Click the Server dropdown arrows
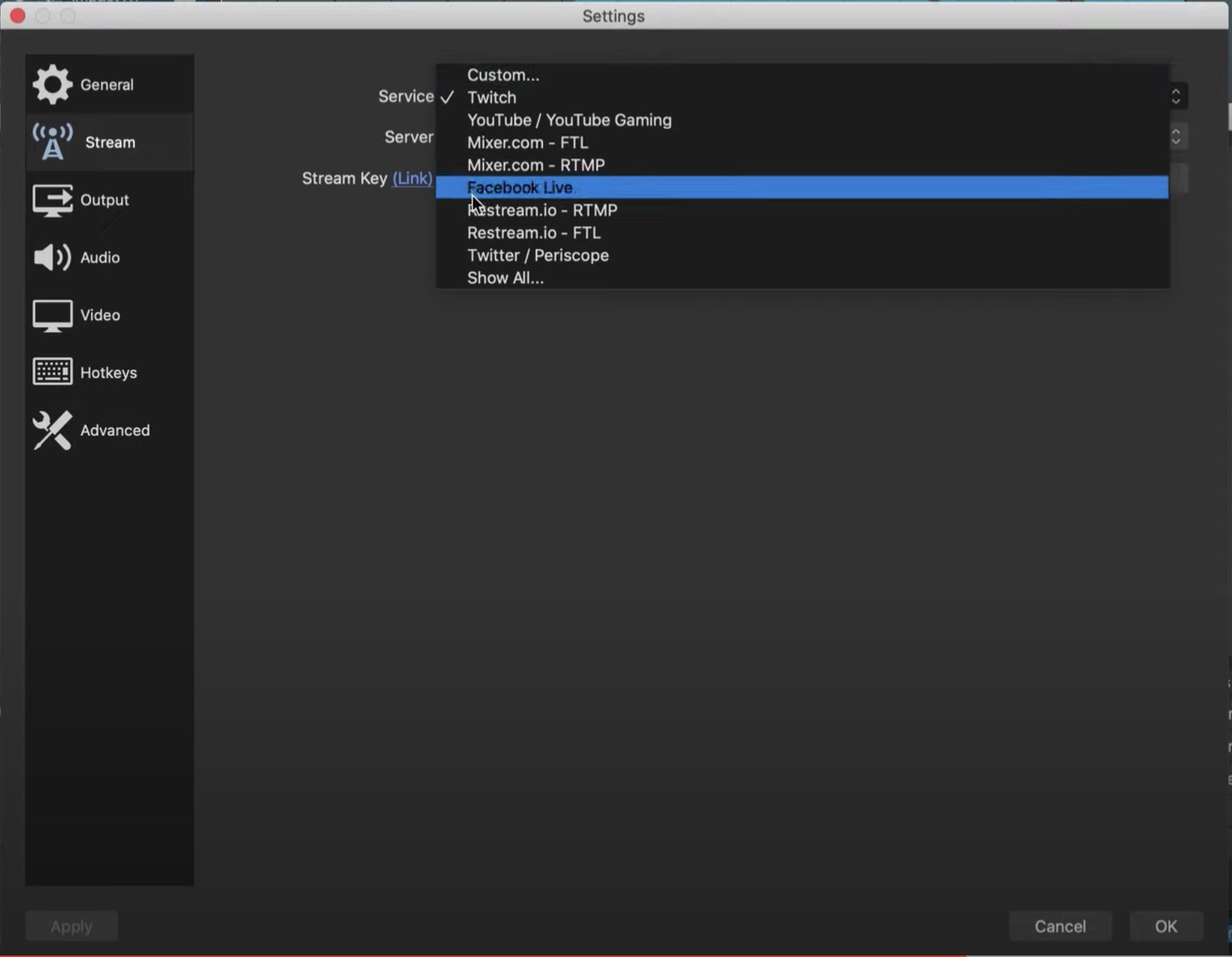1232x957 pixels. 1177,137
